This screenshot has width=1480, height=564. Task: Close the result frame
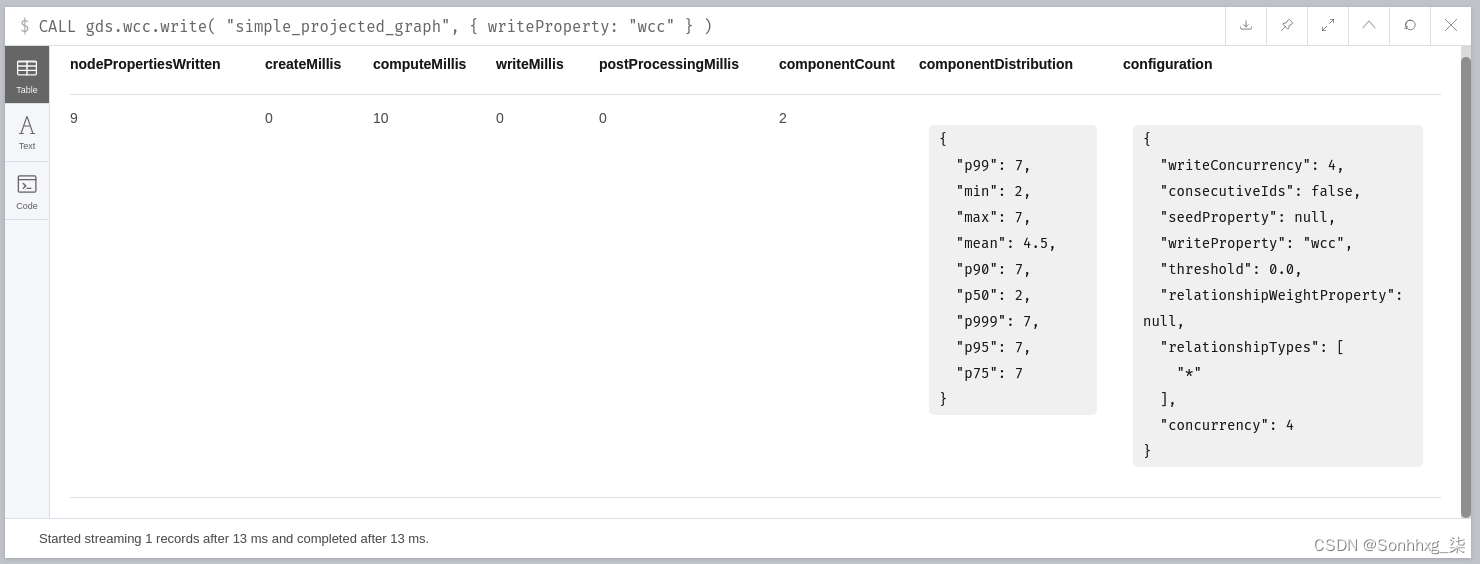[x=1451, y=25]
